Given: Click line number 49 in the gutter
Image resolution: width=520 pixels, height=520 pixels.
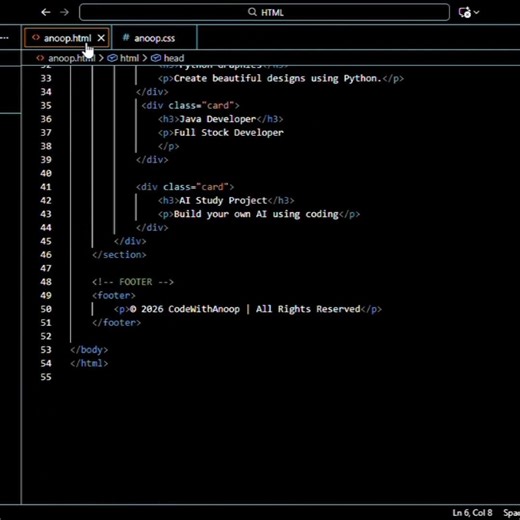Looking at the screenshot, I should click(46, 295).
